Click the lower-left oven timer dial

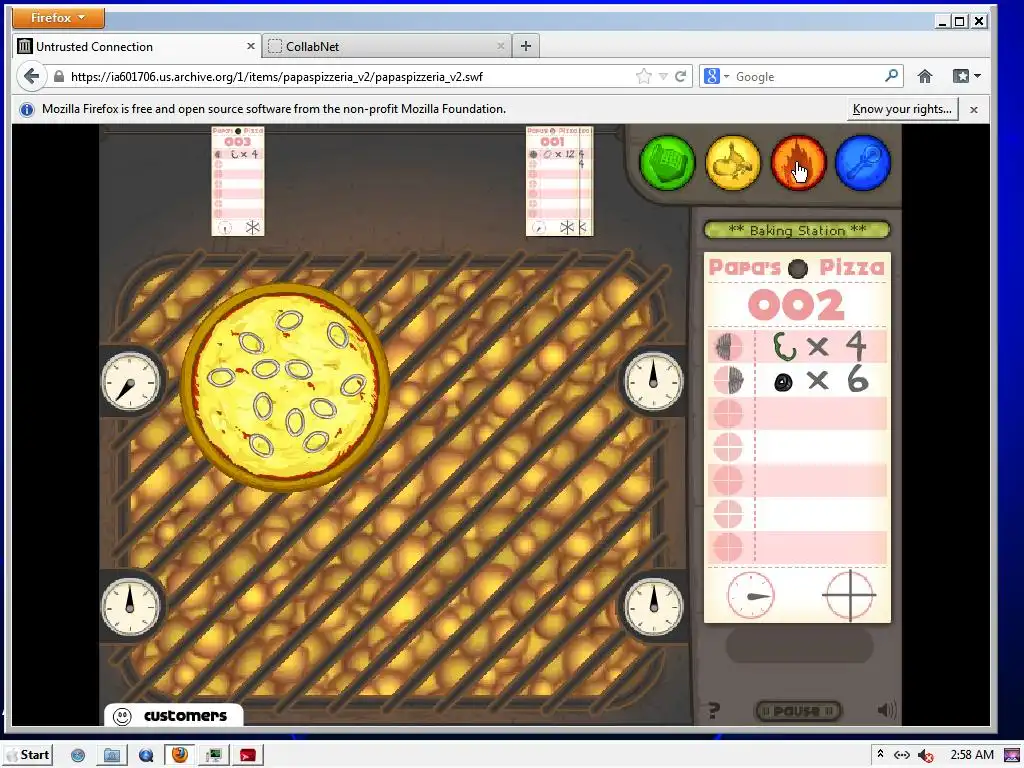(130, 607)
